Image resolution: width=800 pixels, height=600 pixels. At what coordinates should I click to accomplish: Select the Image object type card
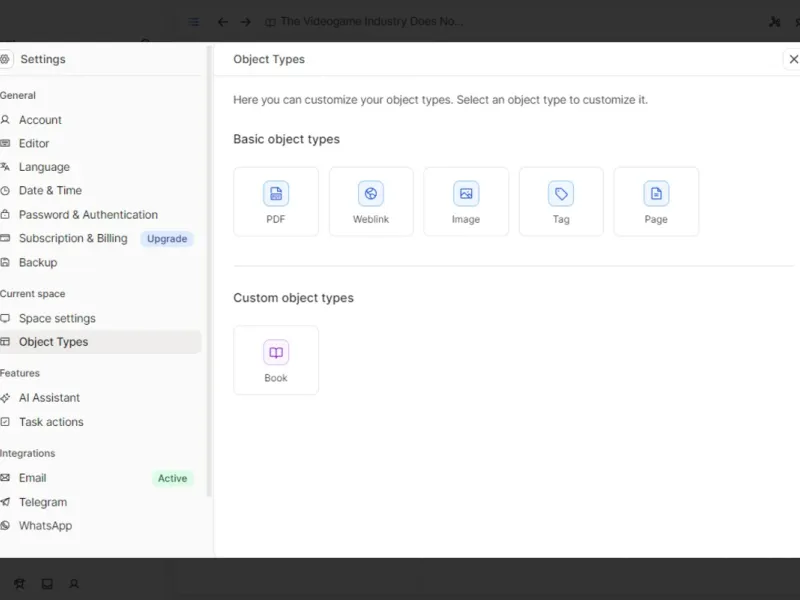pyautogui.click(x=466, y=202)
